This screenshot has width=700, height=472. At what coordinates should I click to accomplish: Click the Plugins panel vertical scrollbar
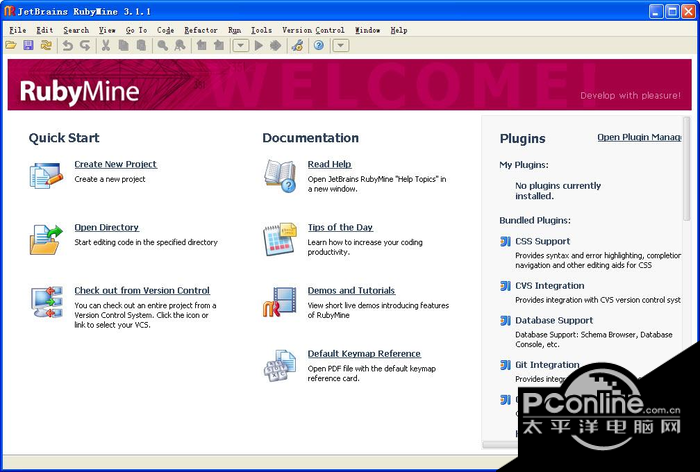(686, 170)
